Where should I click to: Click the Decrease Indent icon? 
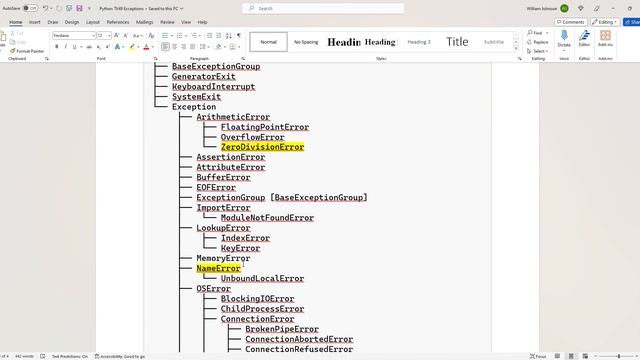point(209,36)
